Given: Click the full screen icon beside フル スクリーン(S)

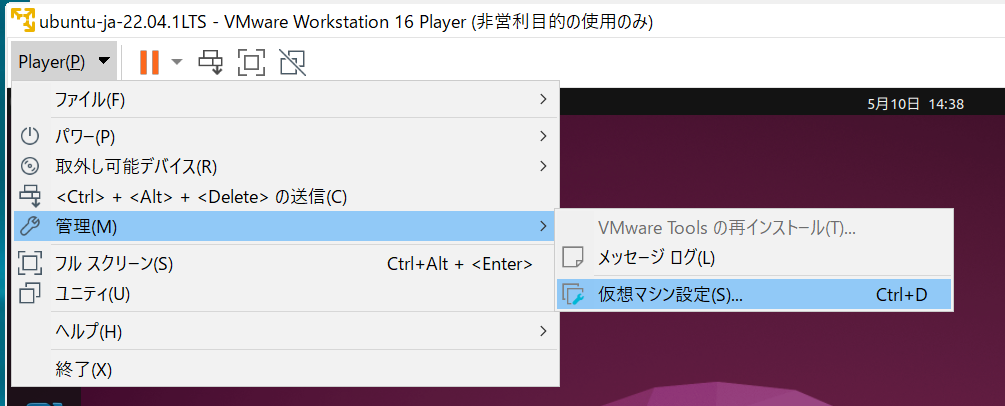Looking at the screenshot, I should point(30,264).
